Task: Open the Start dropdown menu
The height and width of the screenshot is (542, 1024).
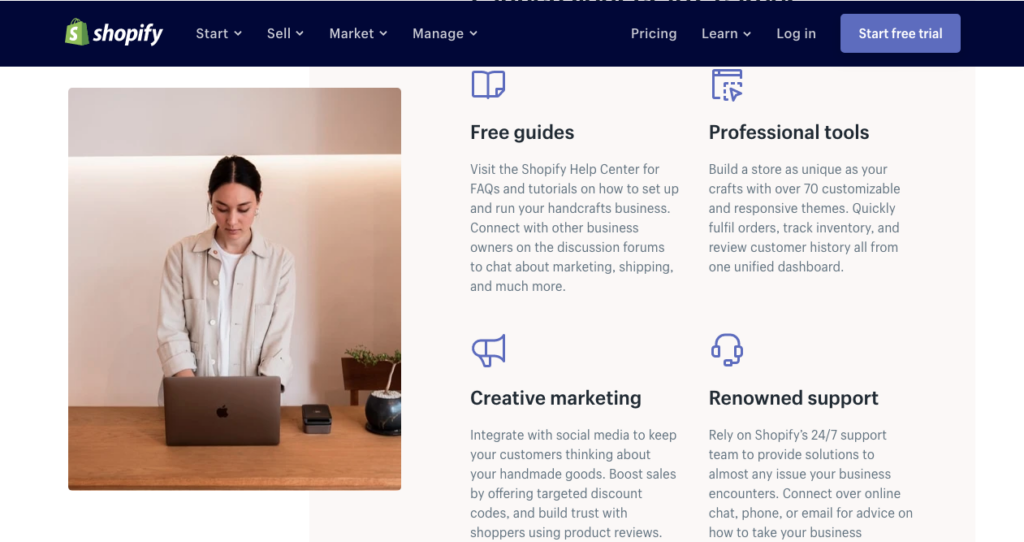Action: (218, 33)
